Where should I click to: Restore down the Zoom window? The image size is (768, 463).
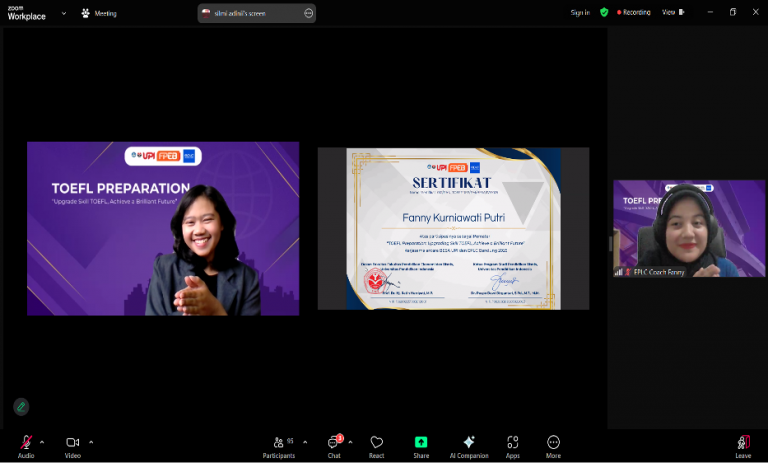[x=733, y=12]
